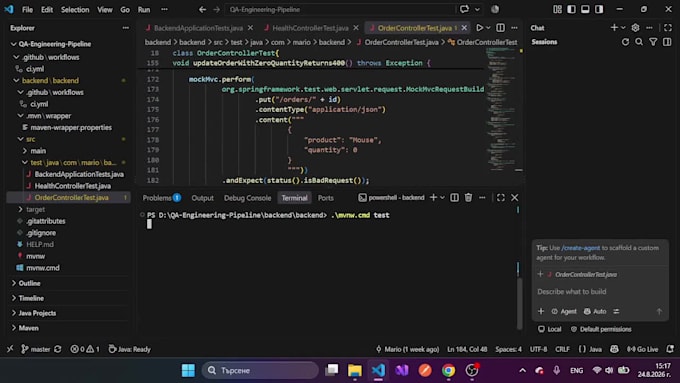Toggle secondary side bar visibility
This screenshot has width=680, height=383.
tap(599, 9)
